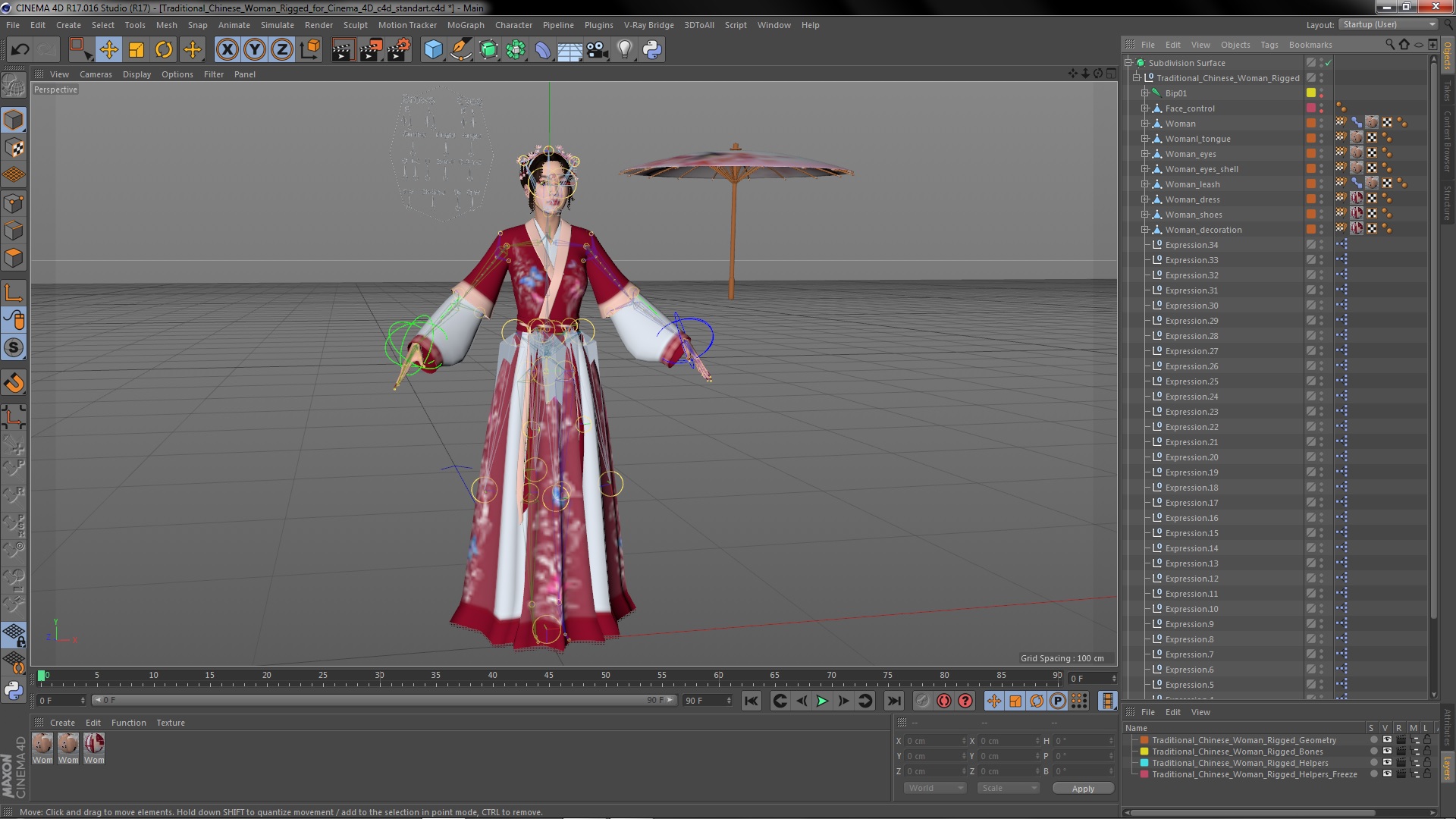This screenshot has width=1456, height=819.
Task: Drag the timeline playhead at frame 45
Action: 549,678
